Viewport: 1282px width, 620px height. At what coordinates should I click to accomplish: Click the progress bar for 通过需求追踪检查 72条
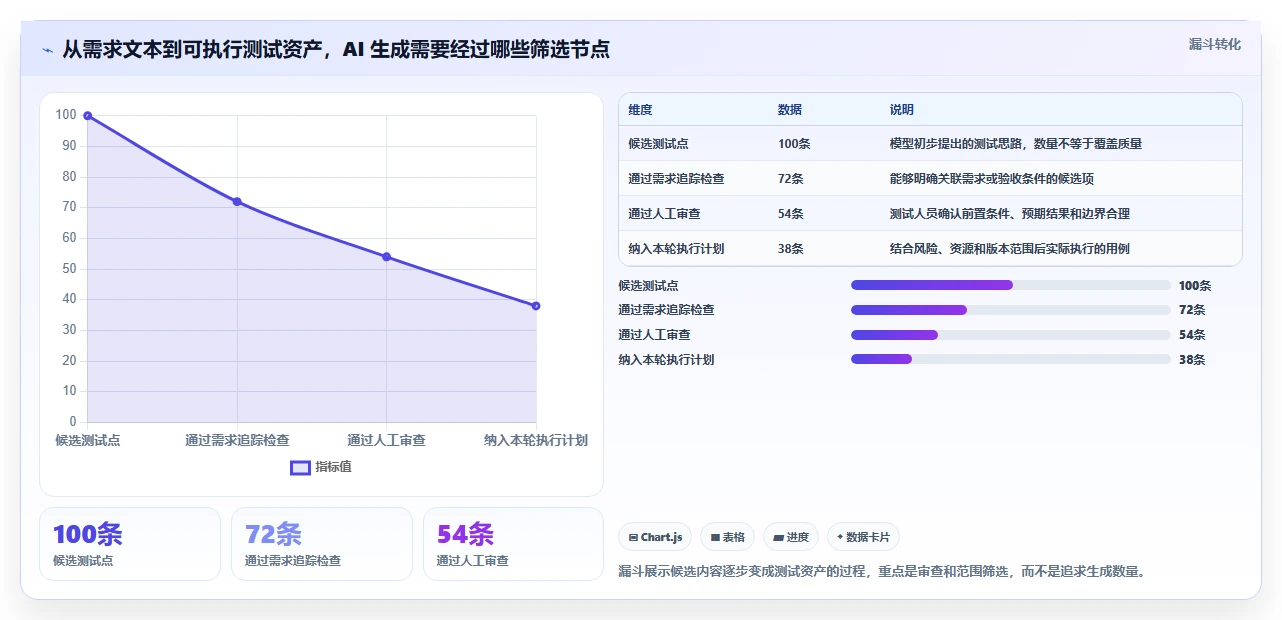pos(1010,310)
